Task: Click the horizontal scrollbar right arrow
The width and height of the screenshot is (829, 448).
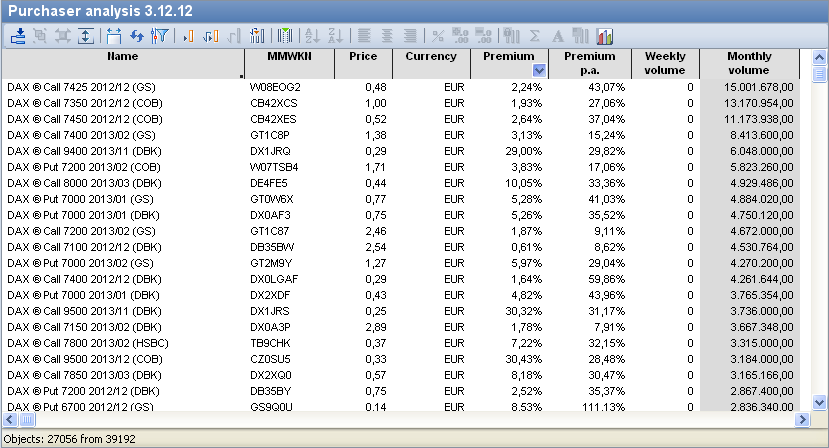Action: (x=802, y=419)
